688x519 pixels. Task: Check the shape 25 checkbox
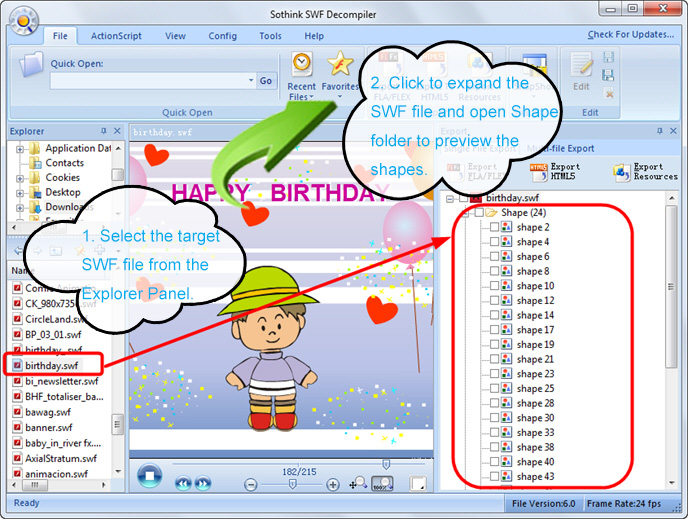click(494, 388)
